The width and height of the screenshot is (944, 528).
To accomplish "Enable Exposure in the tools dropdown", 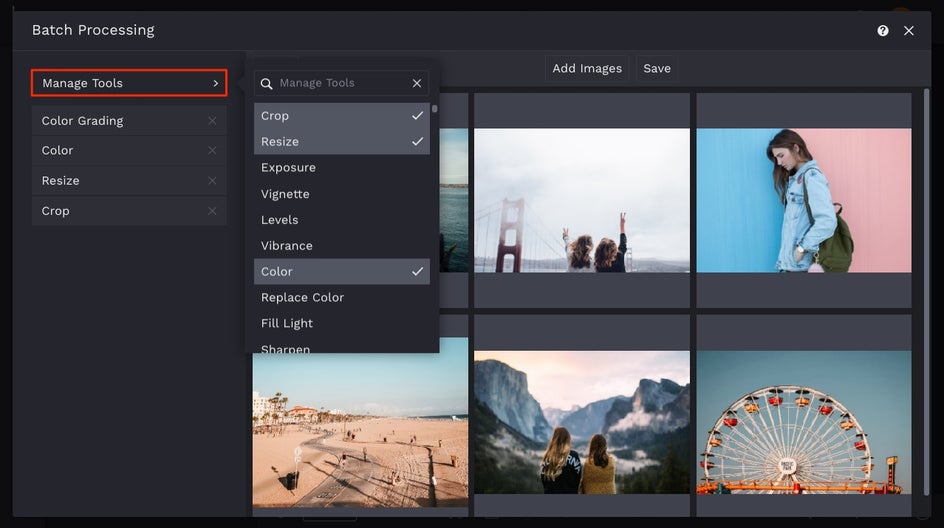I will 341,167.
